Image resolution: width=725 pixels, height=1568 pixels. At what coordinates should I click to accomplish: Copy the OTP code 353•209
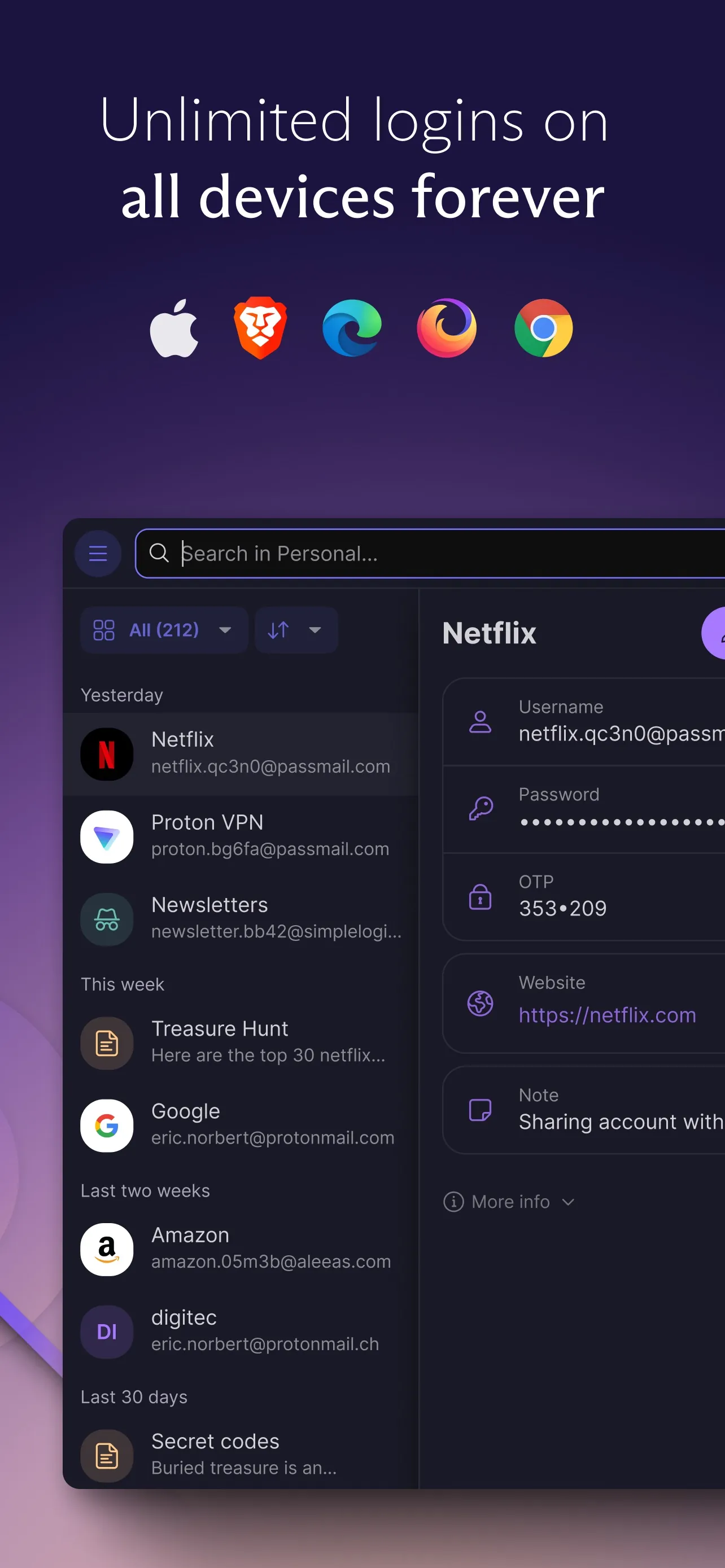coord(562,908)
